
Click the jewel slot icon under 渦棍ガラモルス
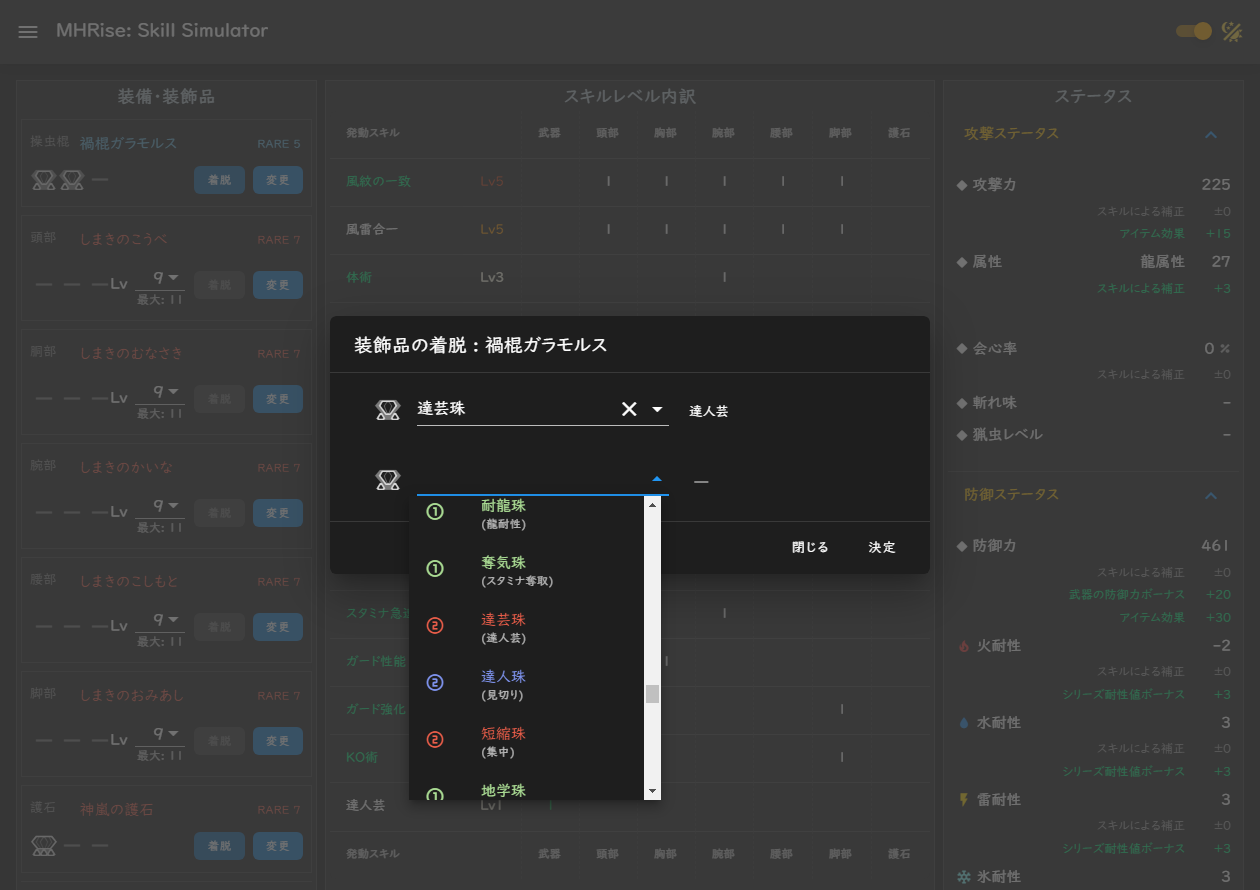coord(44,179)
